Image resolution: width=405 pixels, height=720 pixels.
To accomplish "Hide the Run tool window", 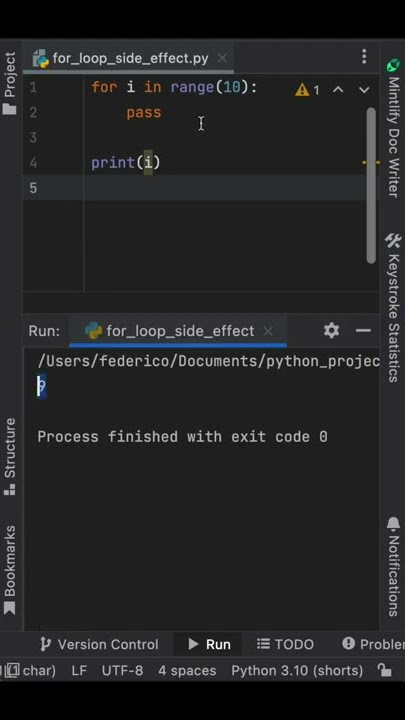I will pyautogui.click(x=363, y=331).
